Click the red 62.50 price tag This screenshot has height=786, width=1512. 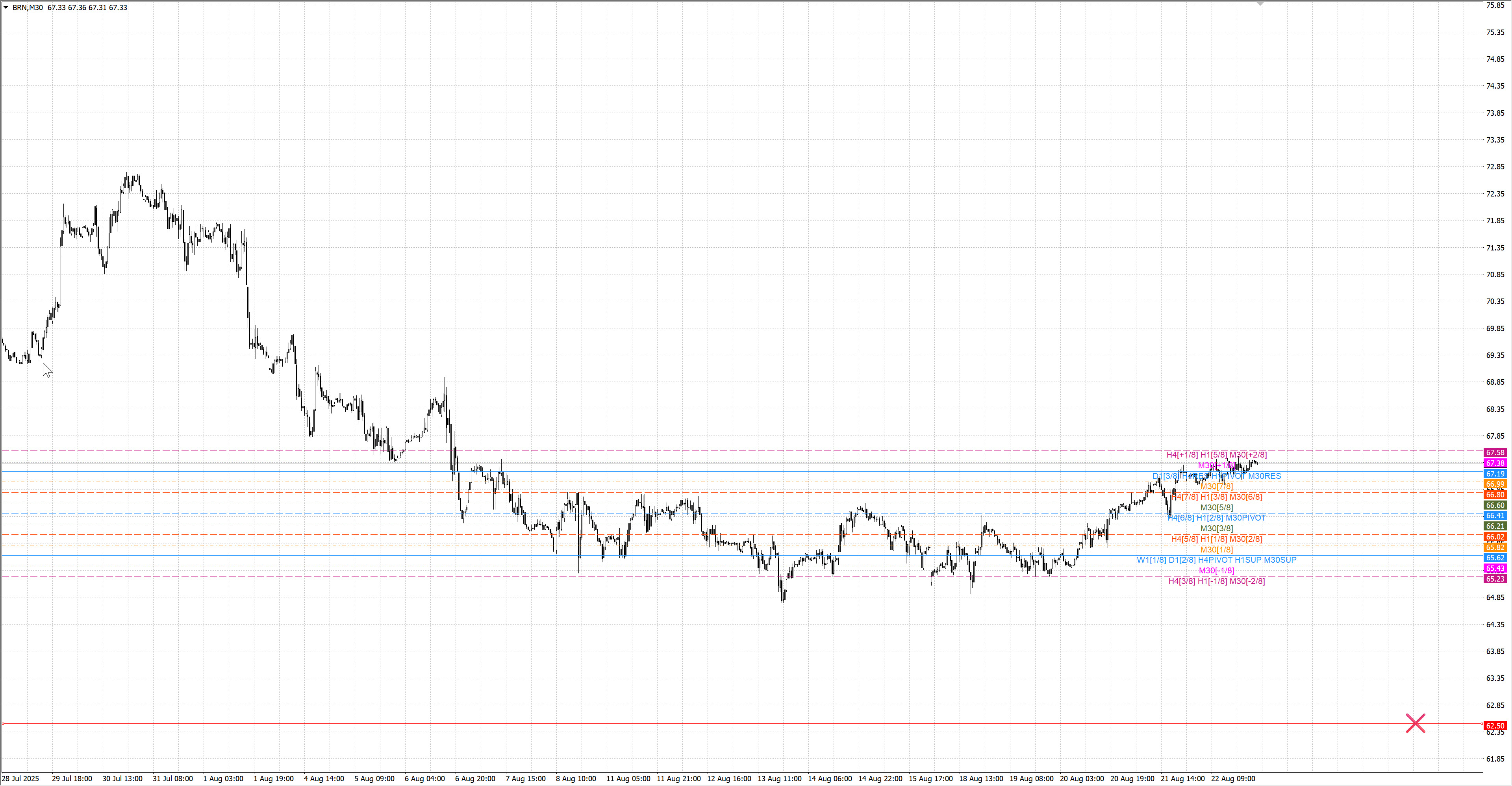click(1495, 725)
